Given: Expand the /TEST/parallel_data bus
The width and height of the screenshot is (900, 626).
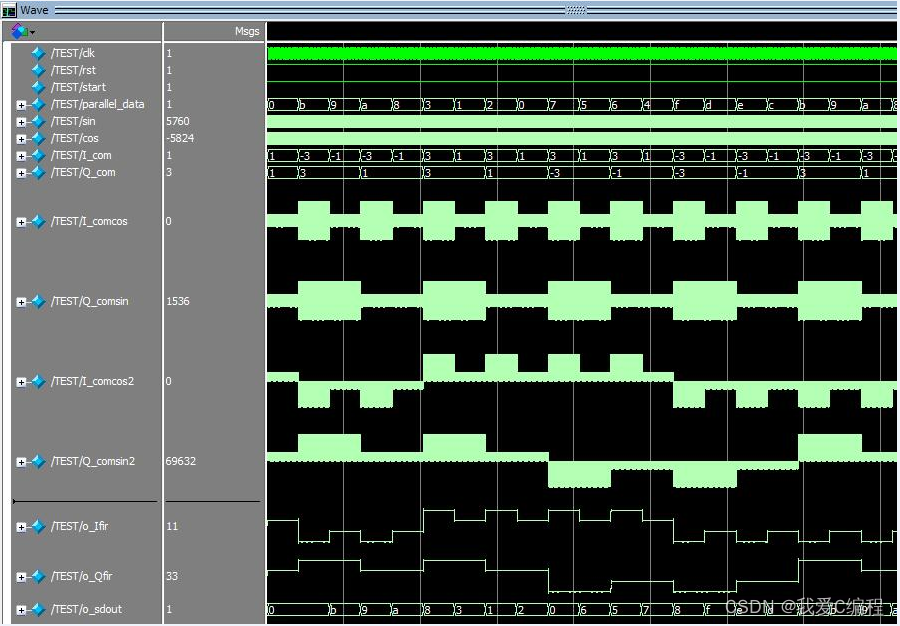Looking at the screenshot, I should coord(21,105).
